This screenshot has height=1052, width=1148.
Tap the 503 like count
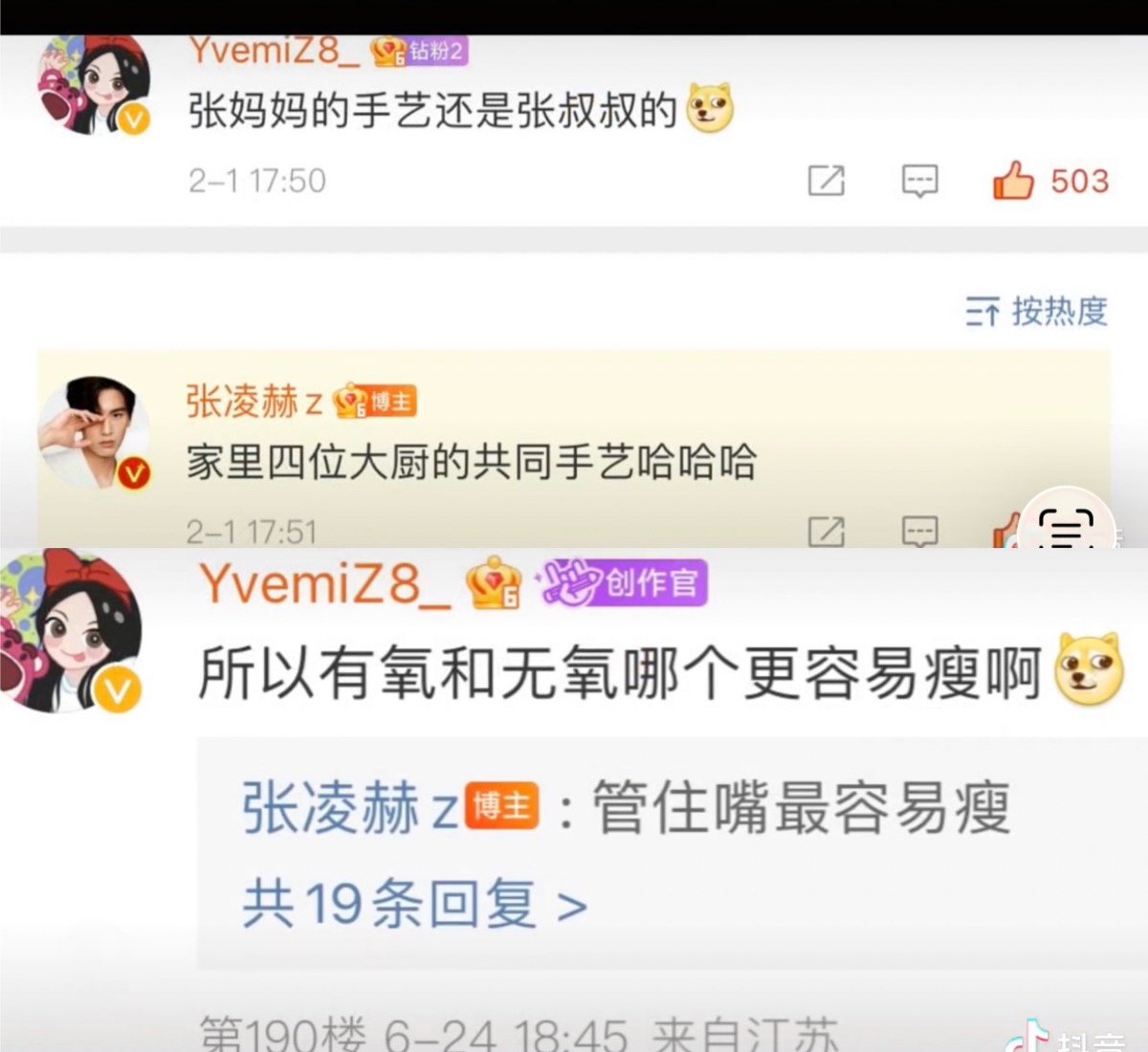pyautogui.click(x=1080, y=181)
